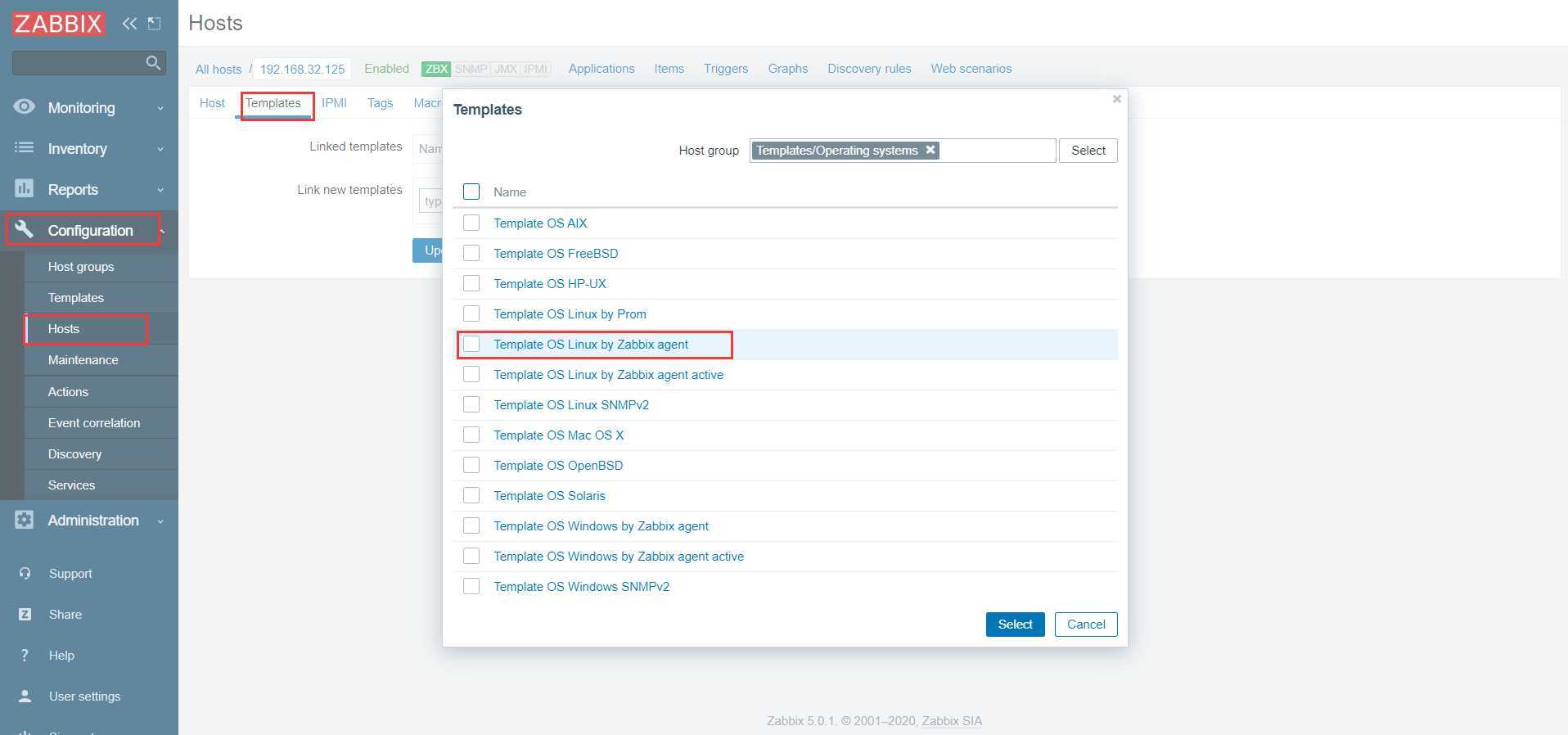Expand the Administration menu chevron
This screenshot has width=1568, height=735.
(x=160, y=521)
